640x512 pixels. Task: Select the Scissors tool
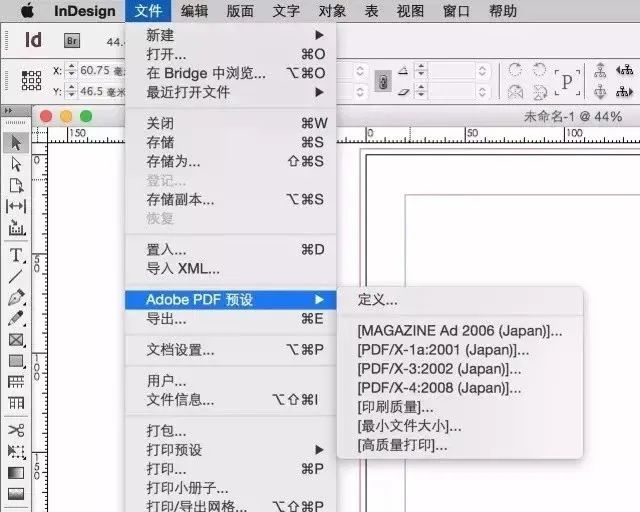point(16,430)
